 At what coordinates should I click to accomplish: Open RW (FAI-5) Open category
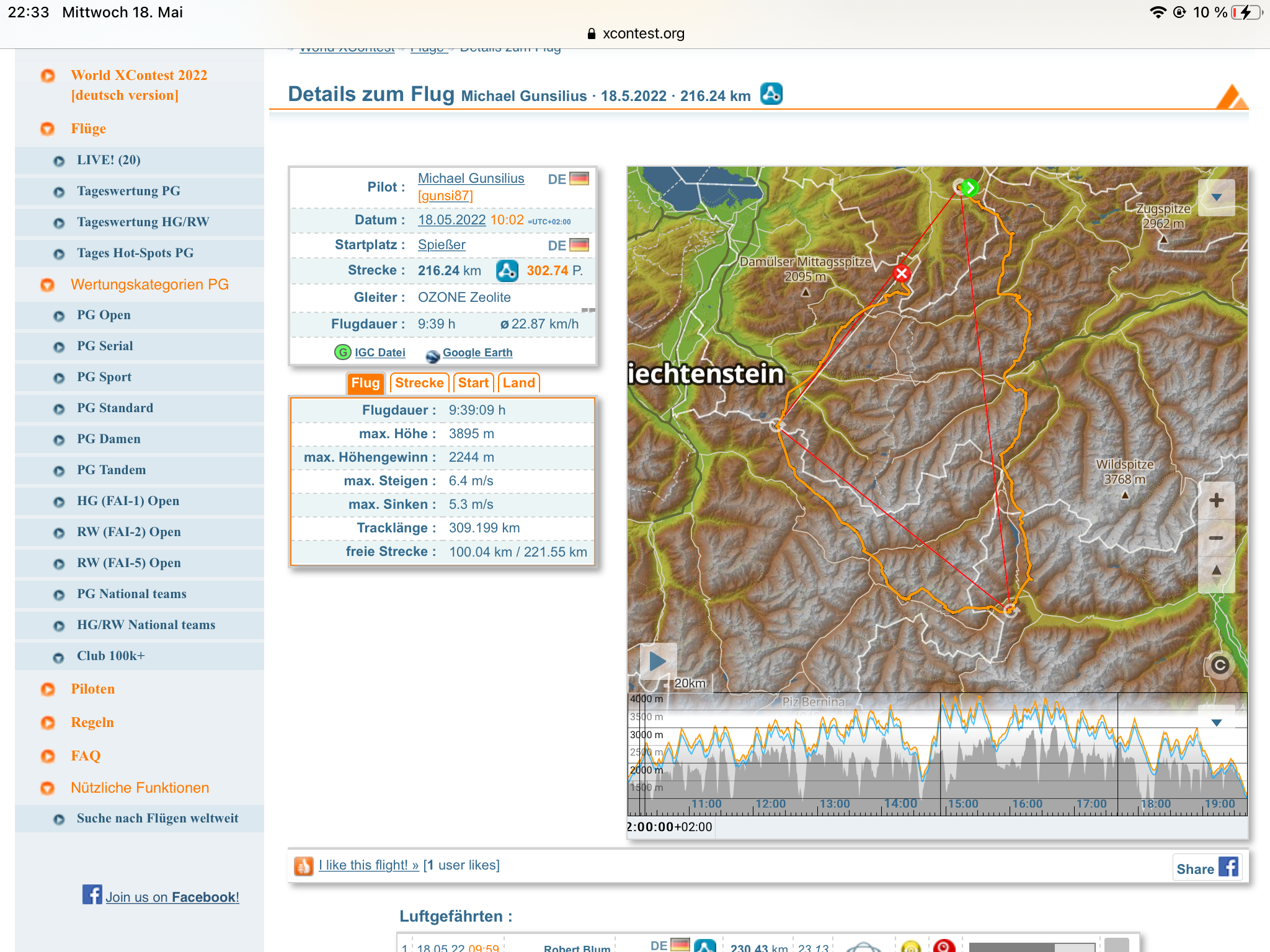[x=140, y=563]
